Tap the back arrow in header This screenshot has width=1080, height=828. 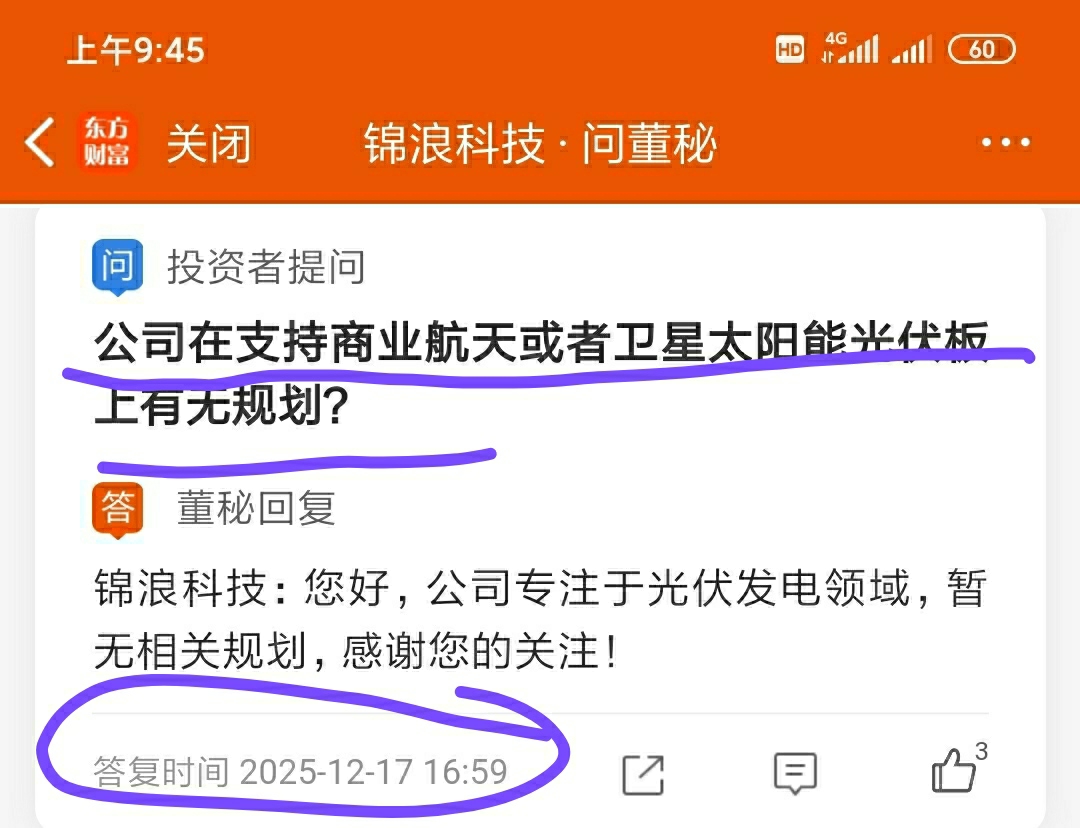(40, 142)
